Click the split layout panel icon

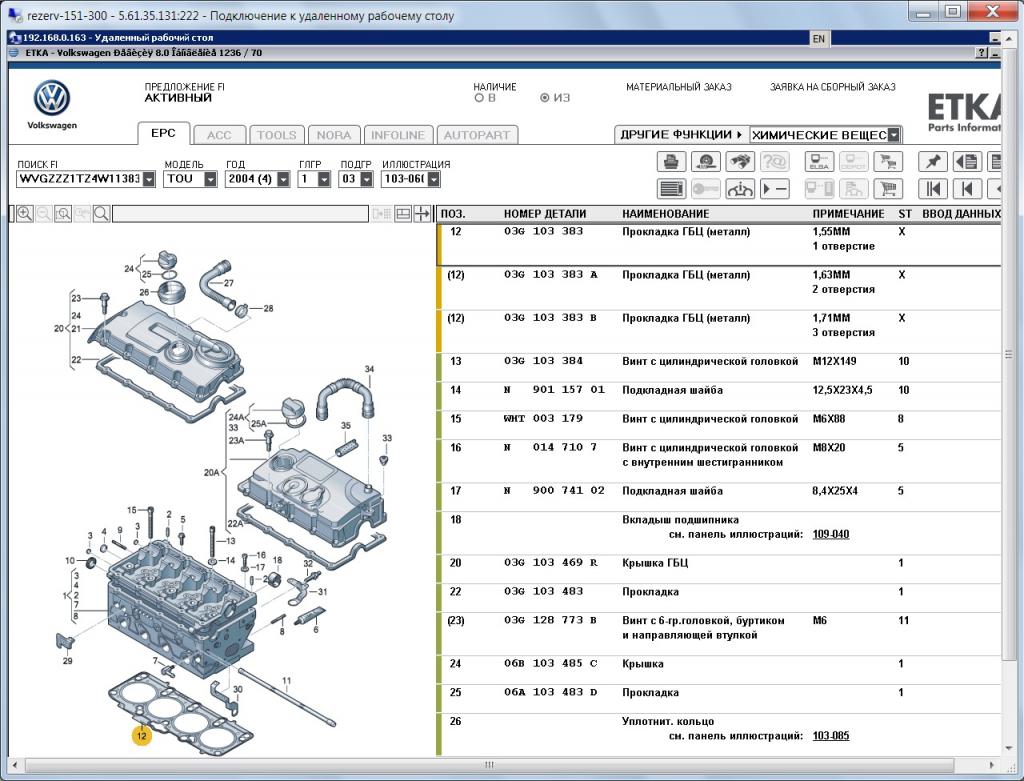403,214
